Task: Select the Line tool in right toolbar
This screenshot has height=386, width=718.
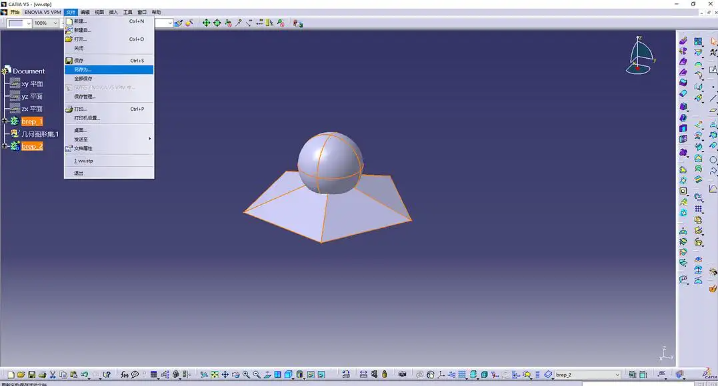Action: 713,98
